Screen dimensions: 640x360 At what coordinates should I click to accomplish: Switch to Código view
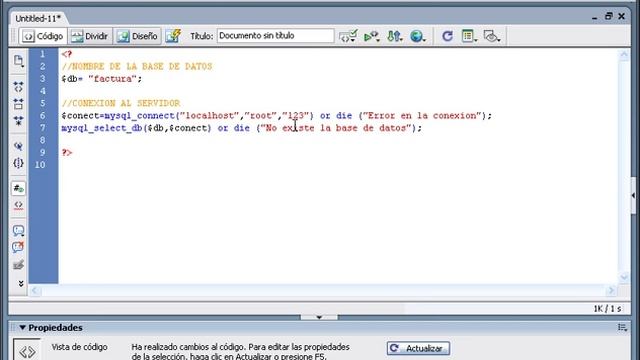[43, 36]
